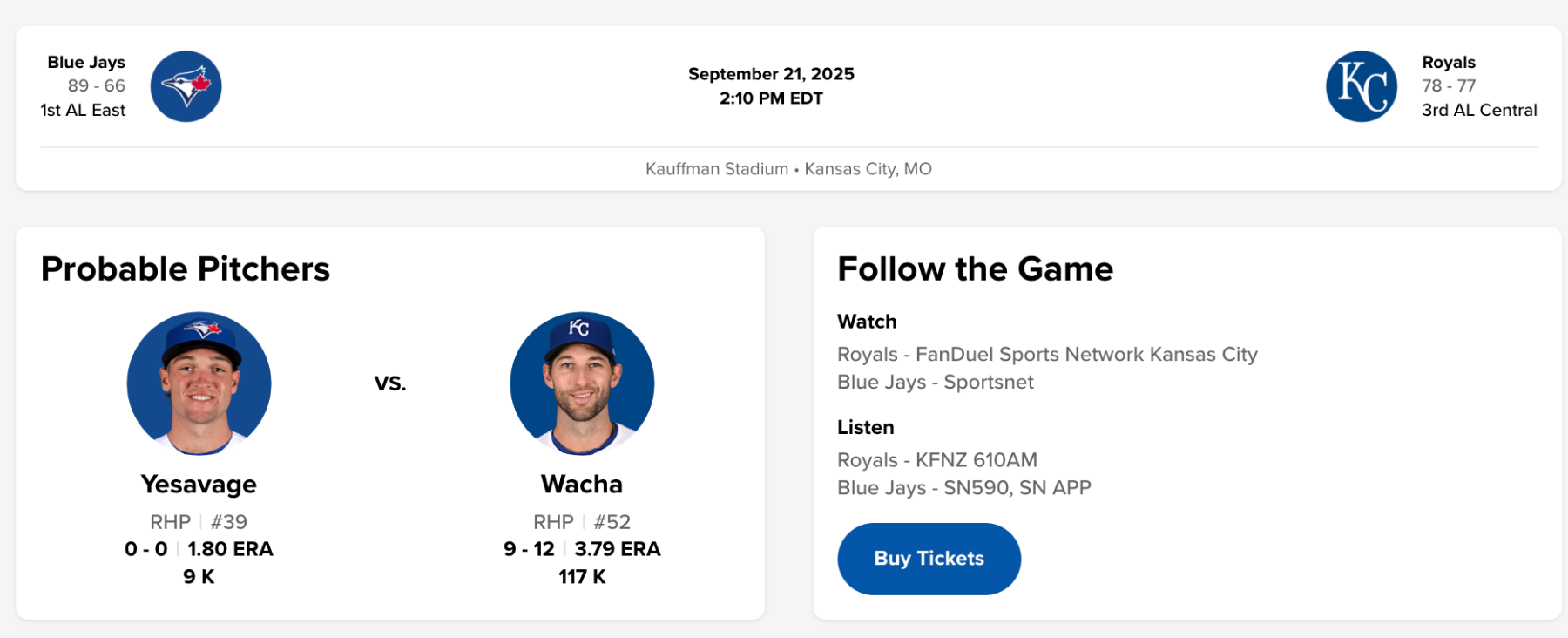Viewport: 1568px width, 638px height.
Task: Click Wacha's 3.79 ERA stat
Action: pos(617,549)
